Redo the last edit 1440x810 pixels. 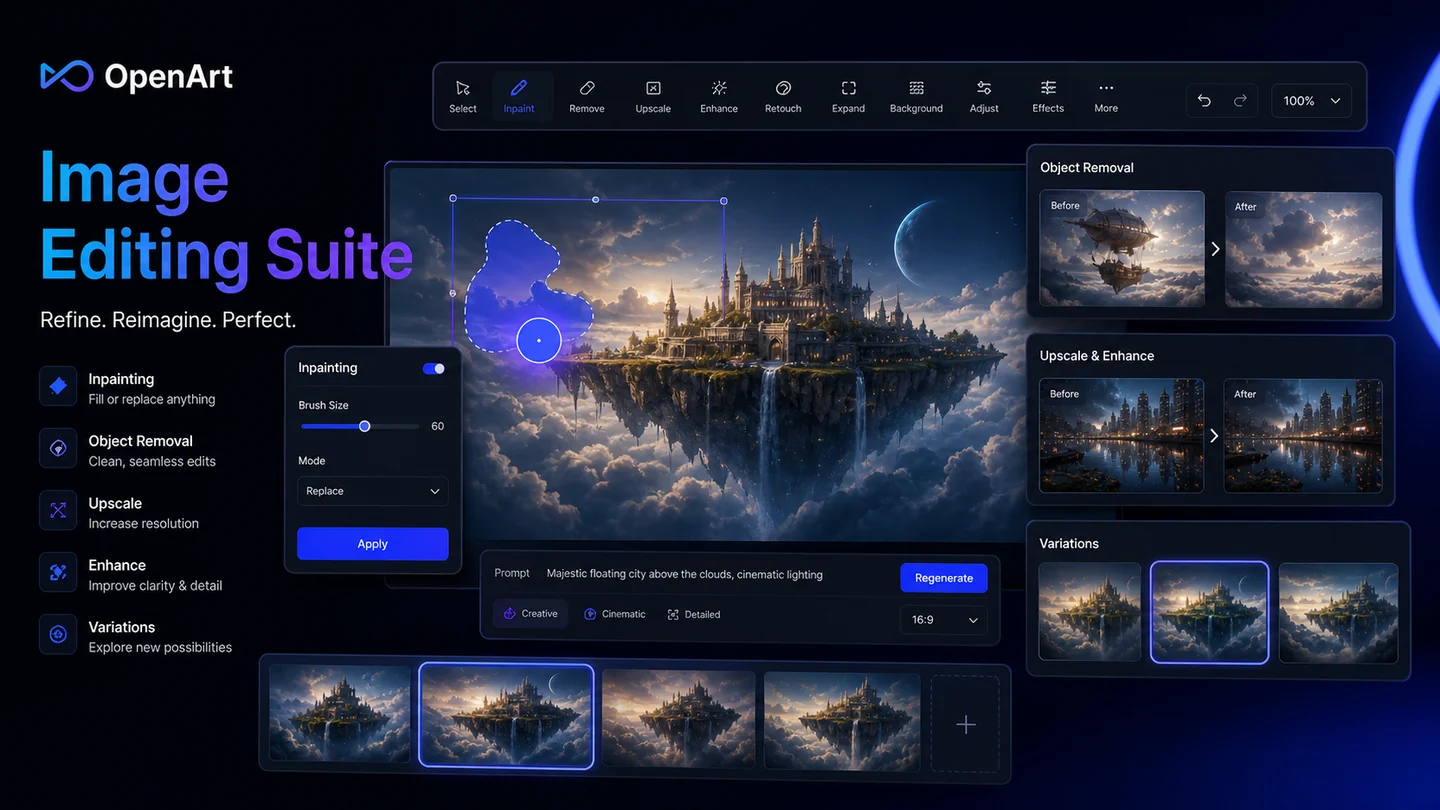coord(1240,101)
